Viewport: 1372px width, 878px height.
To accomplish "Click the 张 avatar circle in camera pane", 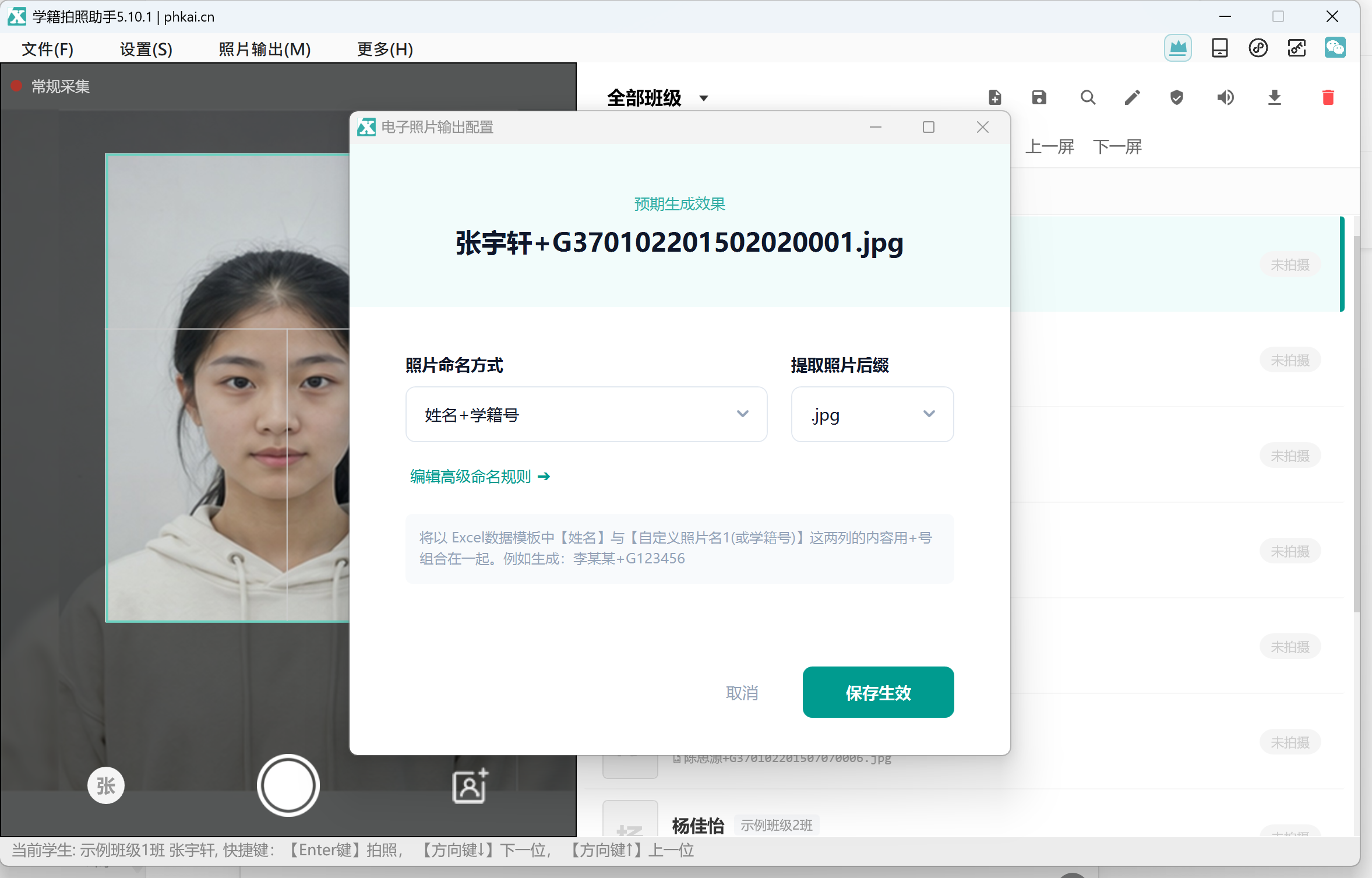I will pyautogui.click(x=105, y=785).
